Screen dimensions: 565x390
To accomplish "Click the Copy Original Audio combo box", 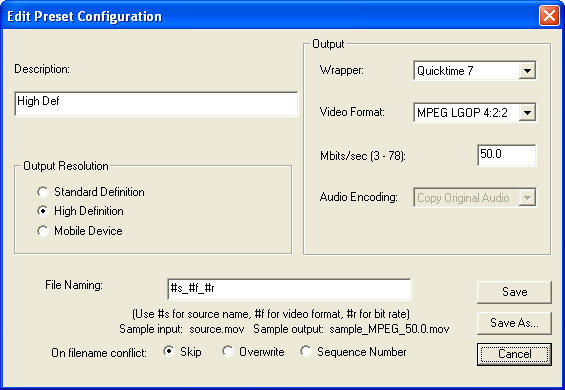I will [x=475, y=198].
